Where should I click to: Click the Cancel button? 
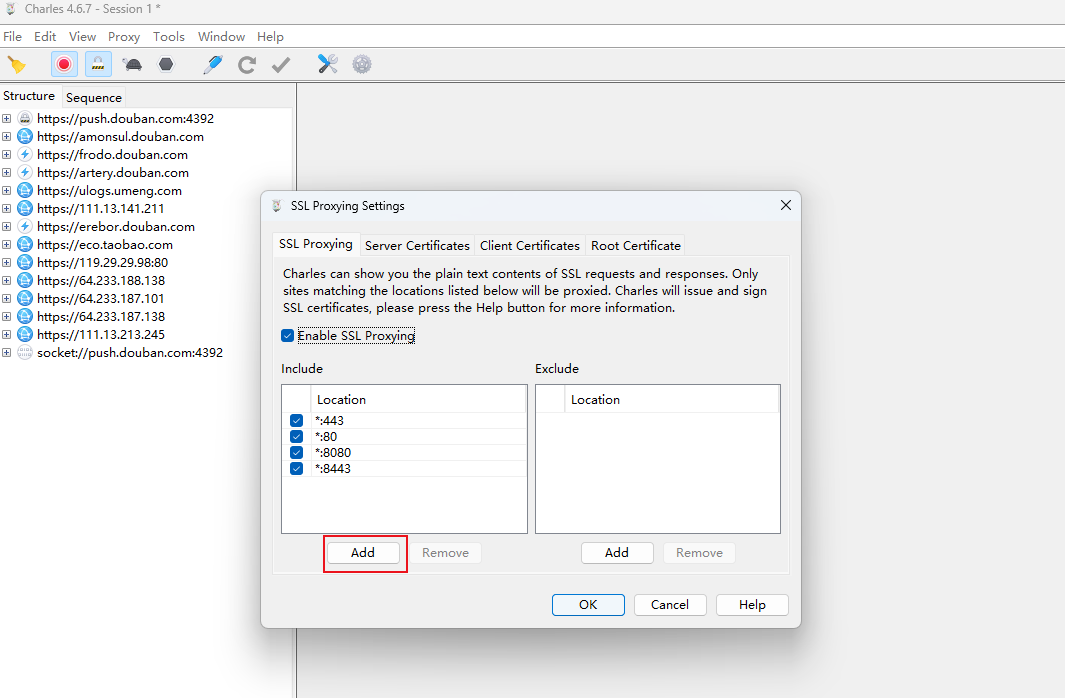[x=670, y=604]
